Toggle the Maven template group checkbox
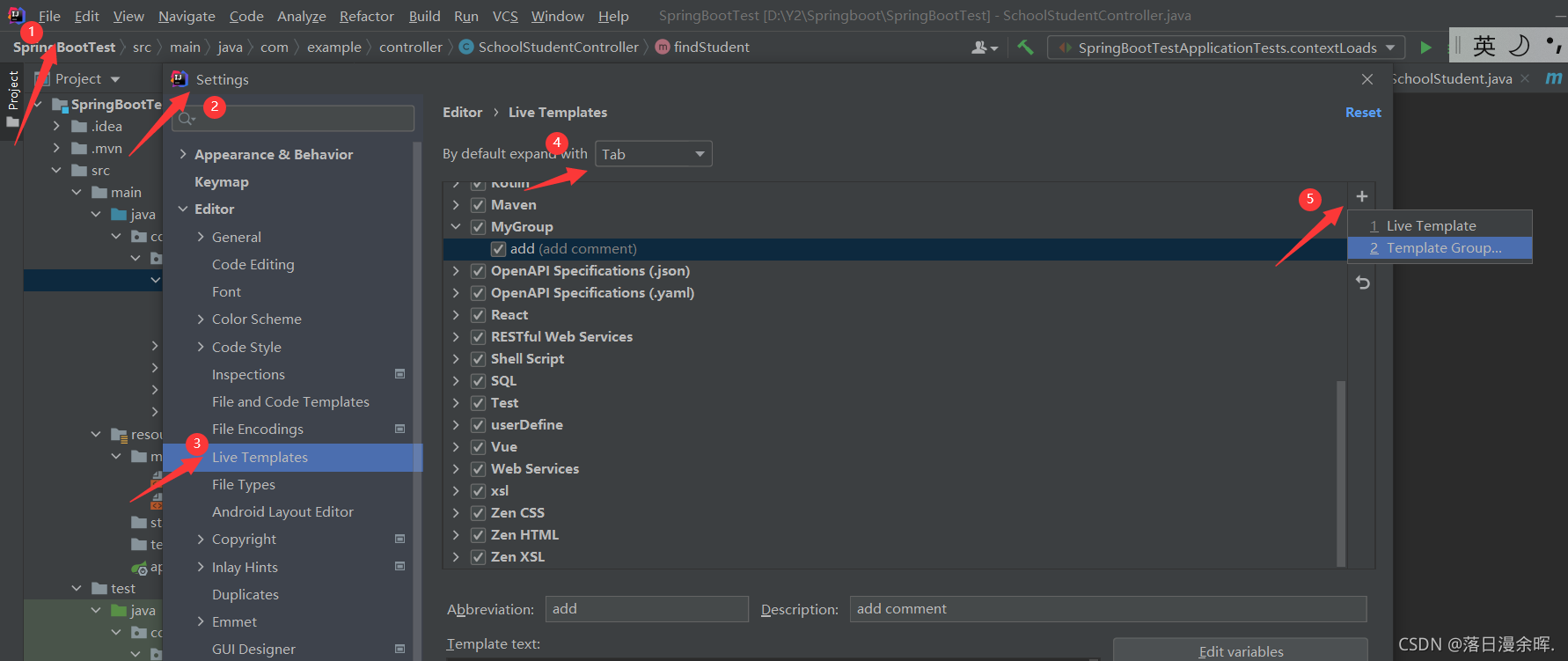 point(478,205)
